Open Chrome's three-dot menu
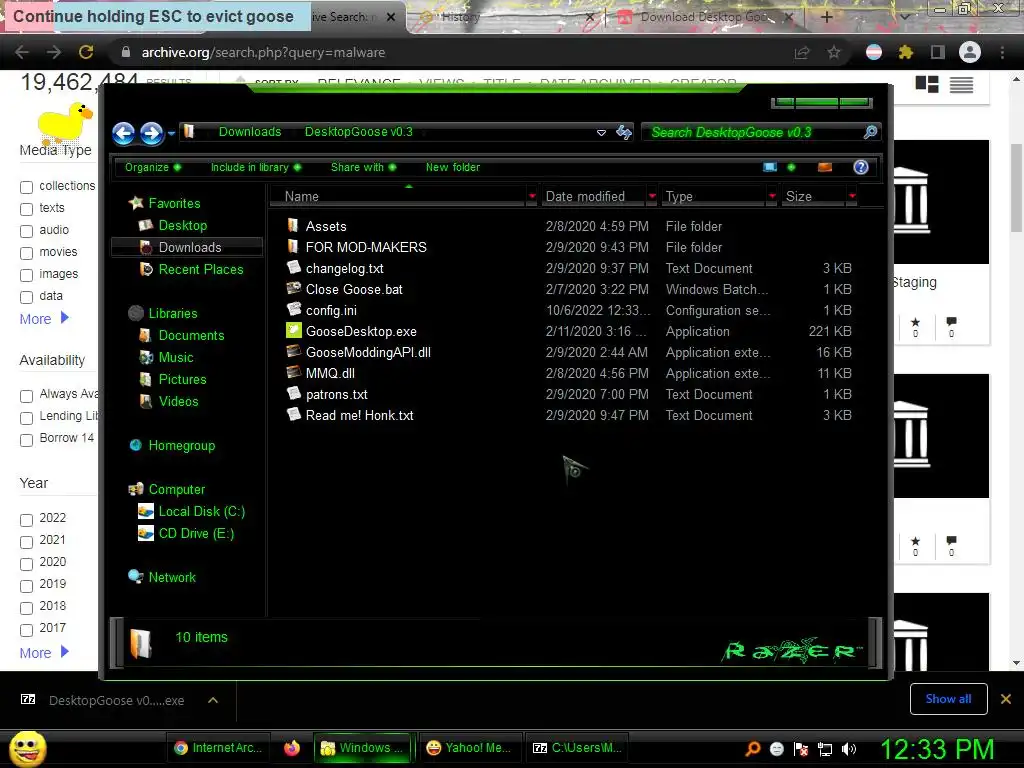Image resolution: width=1024 pixels, height=768 pixels. point(1002,52)
